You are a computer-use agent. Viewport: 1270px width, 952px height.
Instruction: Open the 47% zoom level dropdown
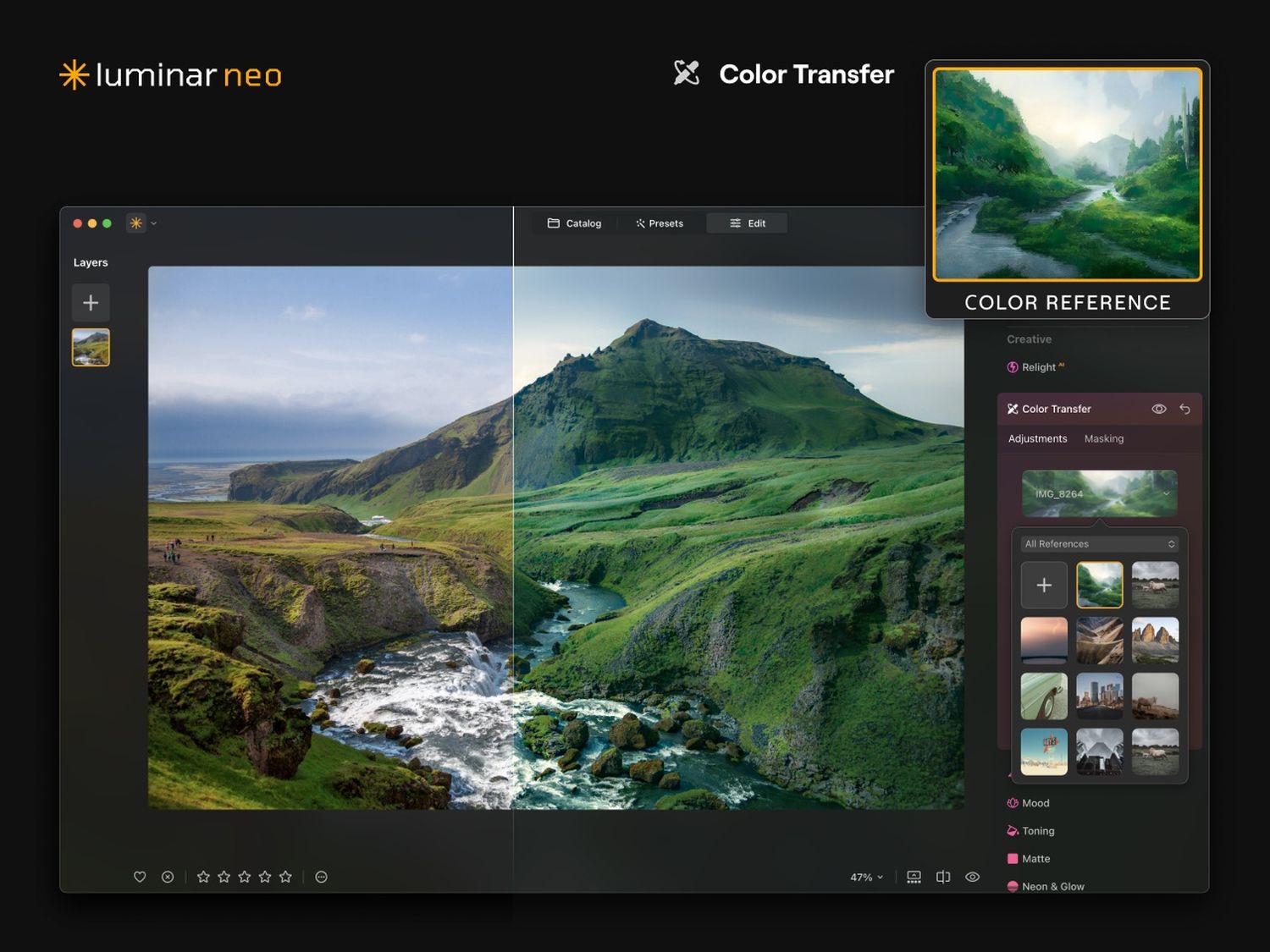(866, 878)
